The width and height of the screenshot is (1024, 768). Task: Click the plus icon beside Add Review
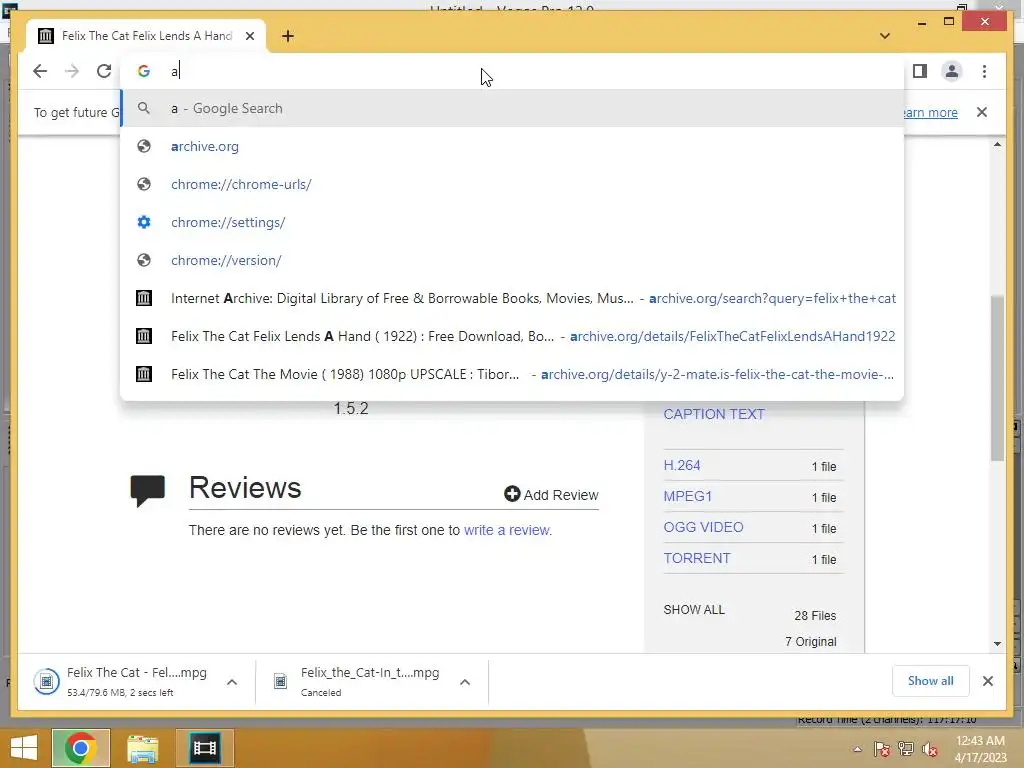[512, 494]
